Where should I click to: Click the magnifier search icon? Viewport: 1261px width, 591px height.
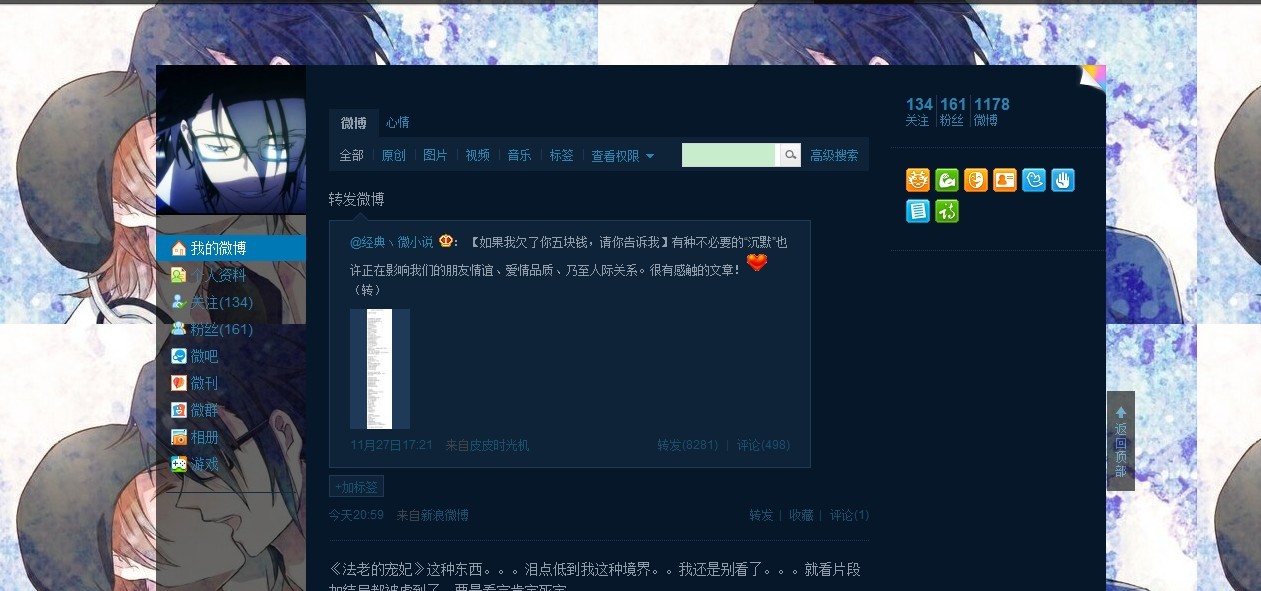click(790, 155)
